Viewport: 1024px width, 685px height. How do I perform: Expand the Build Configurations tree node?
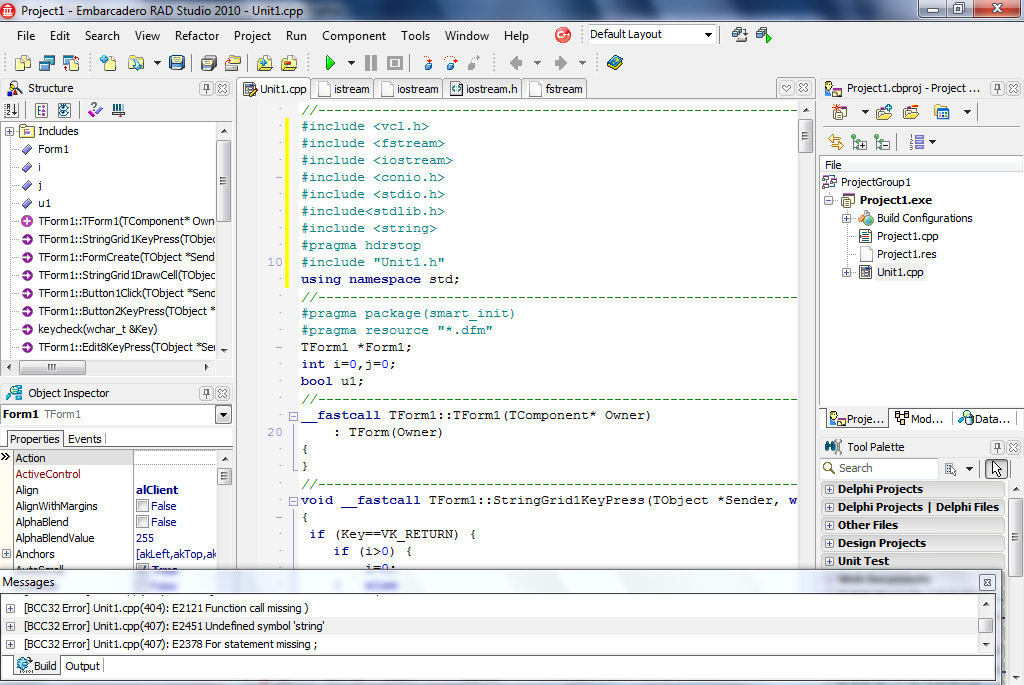(x=846, y=218)
